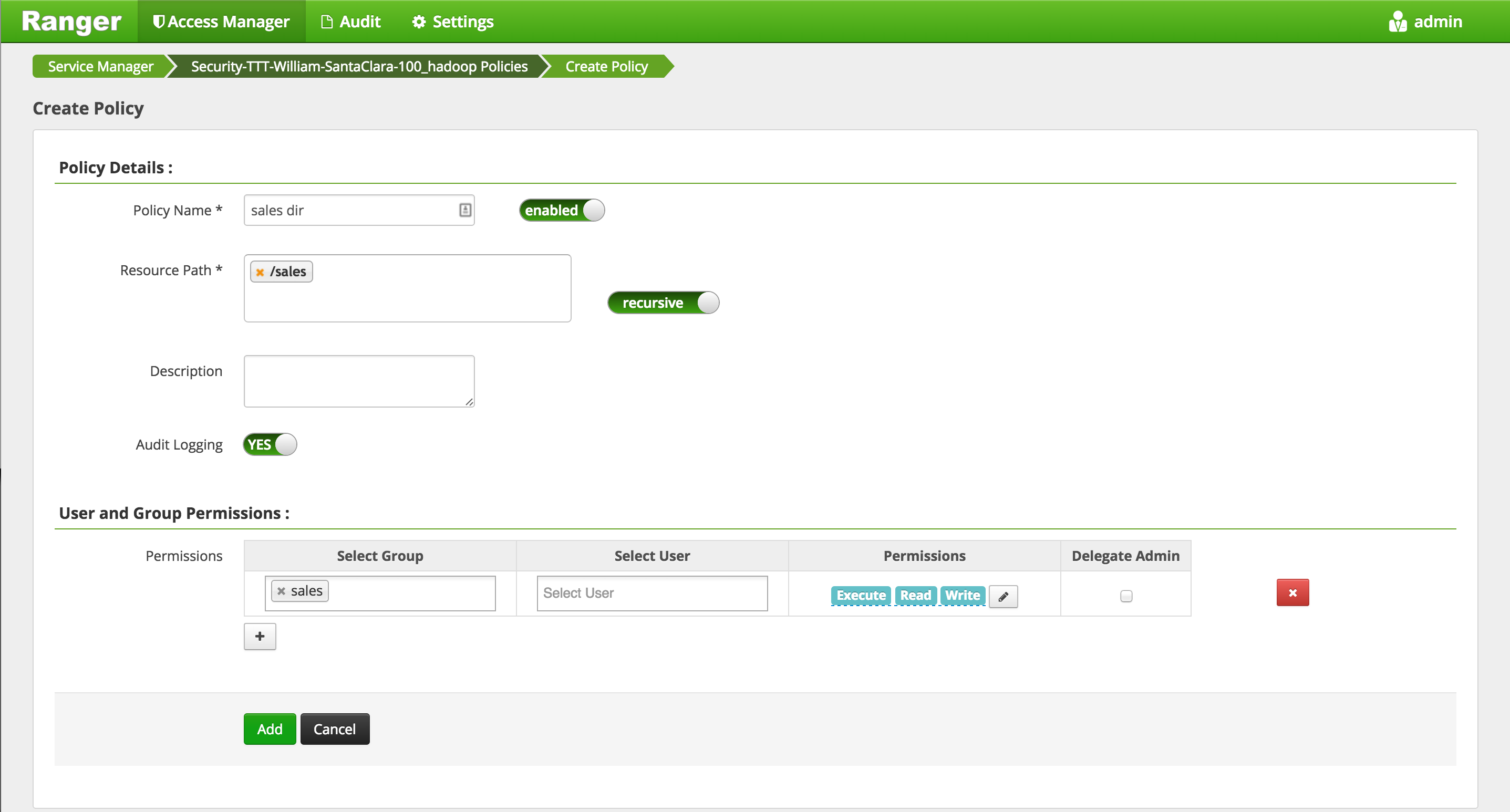1510x812 pixels.
Task: Click the Select User column header
Action: pyautogui.click(x=652, y=556)
